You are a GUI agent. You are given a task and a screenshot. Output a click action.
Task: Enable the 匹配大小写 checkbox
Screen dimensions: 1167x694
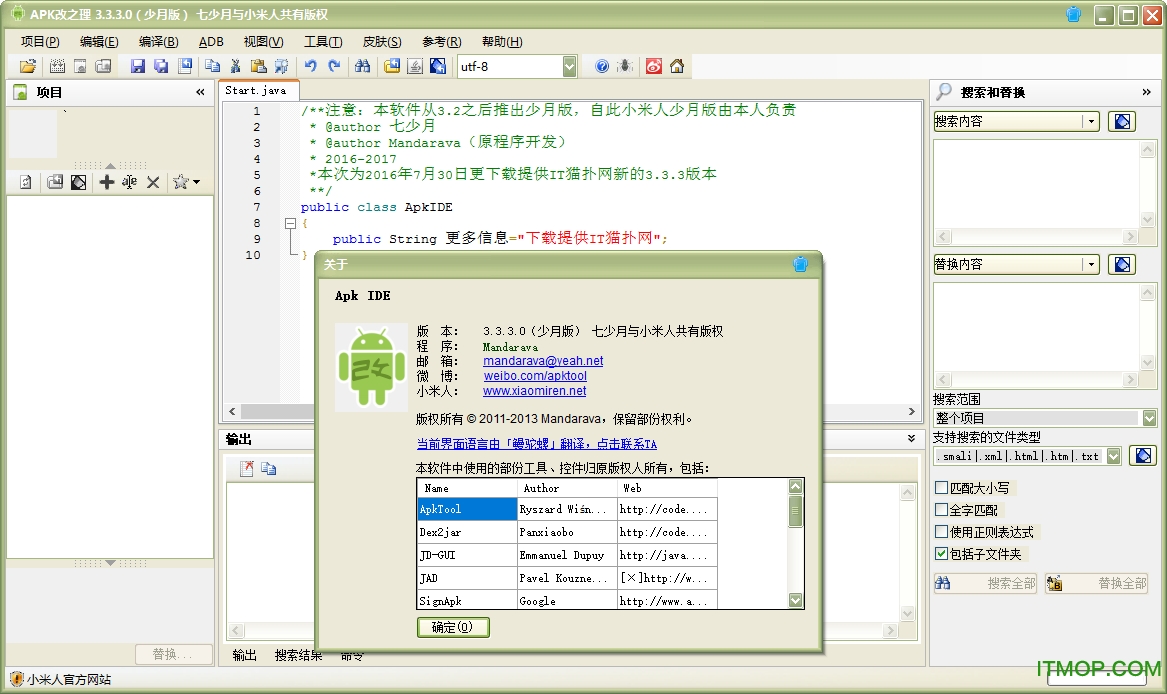click(x=941, y=488)
